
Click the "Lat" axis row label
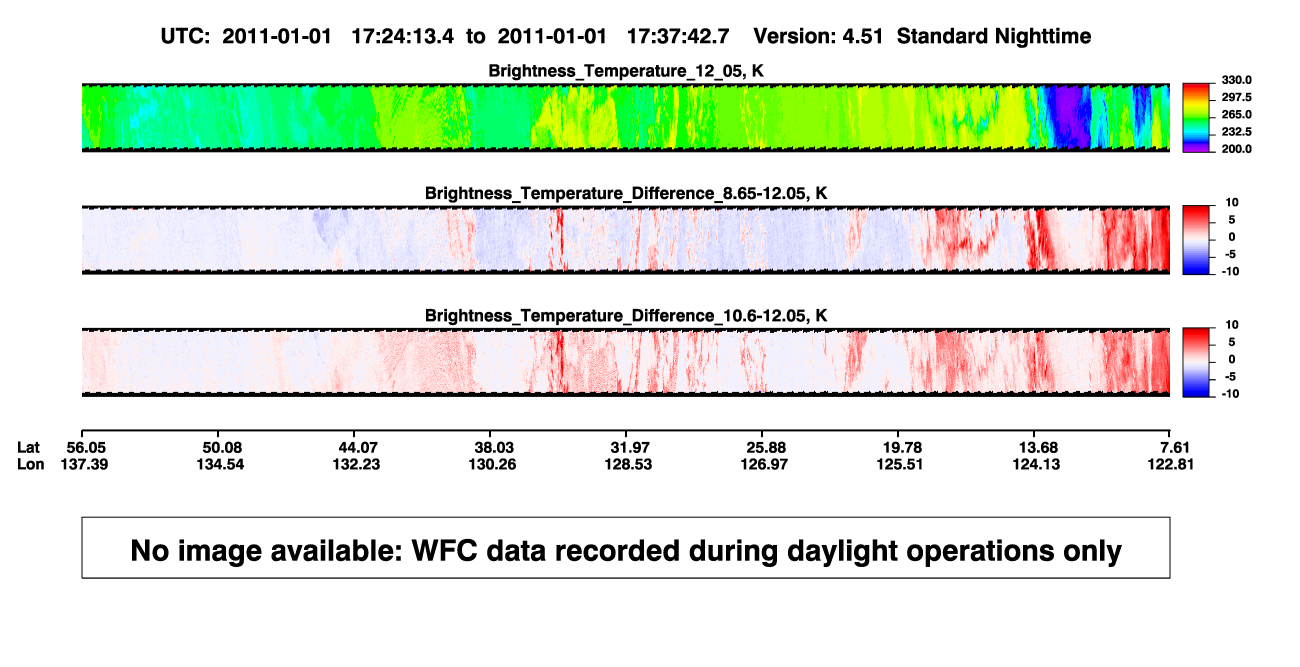coord(27,447)
